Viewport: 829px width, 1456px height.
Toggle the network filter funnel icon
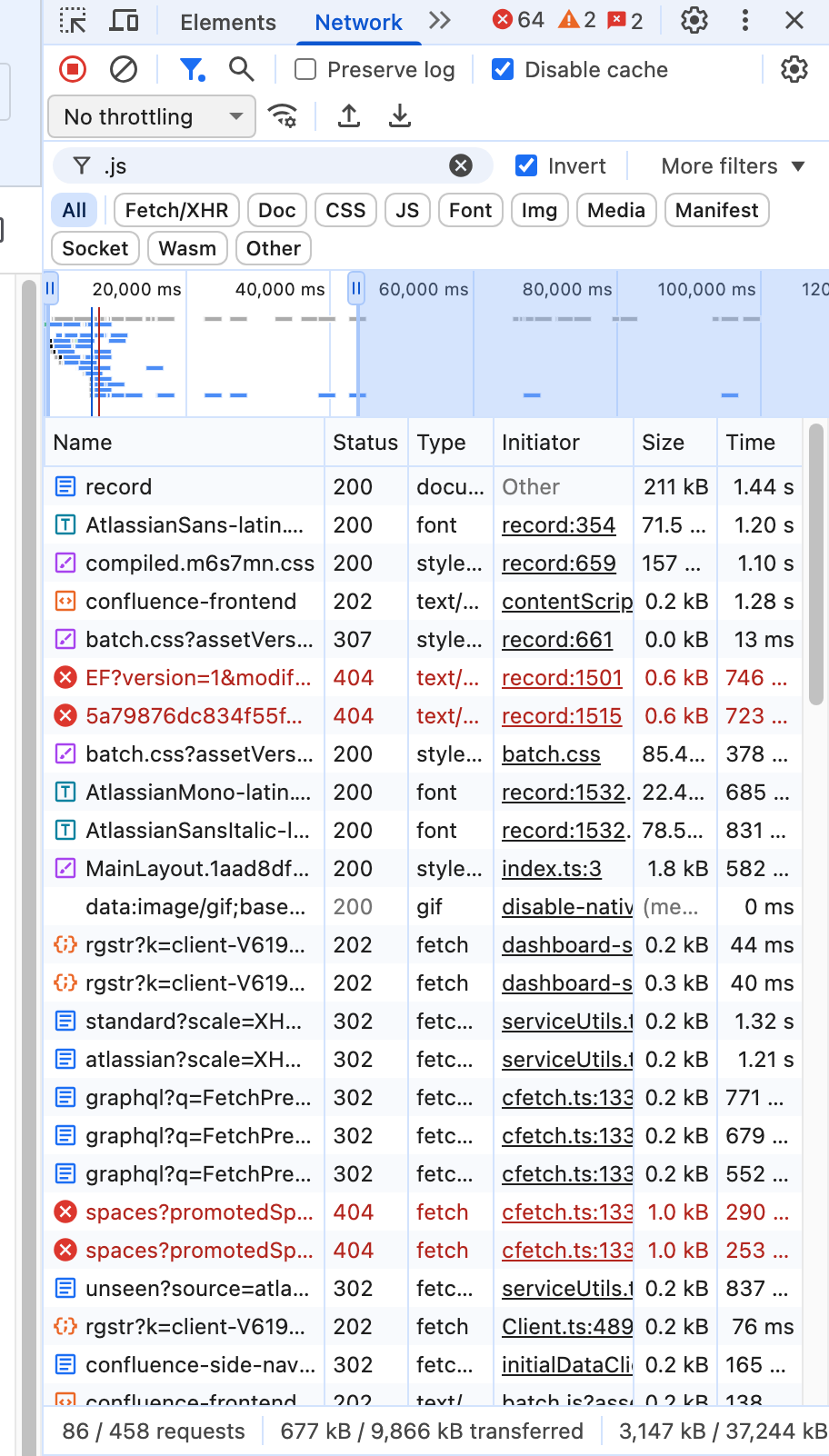click(x=192, y=69)
